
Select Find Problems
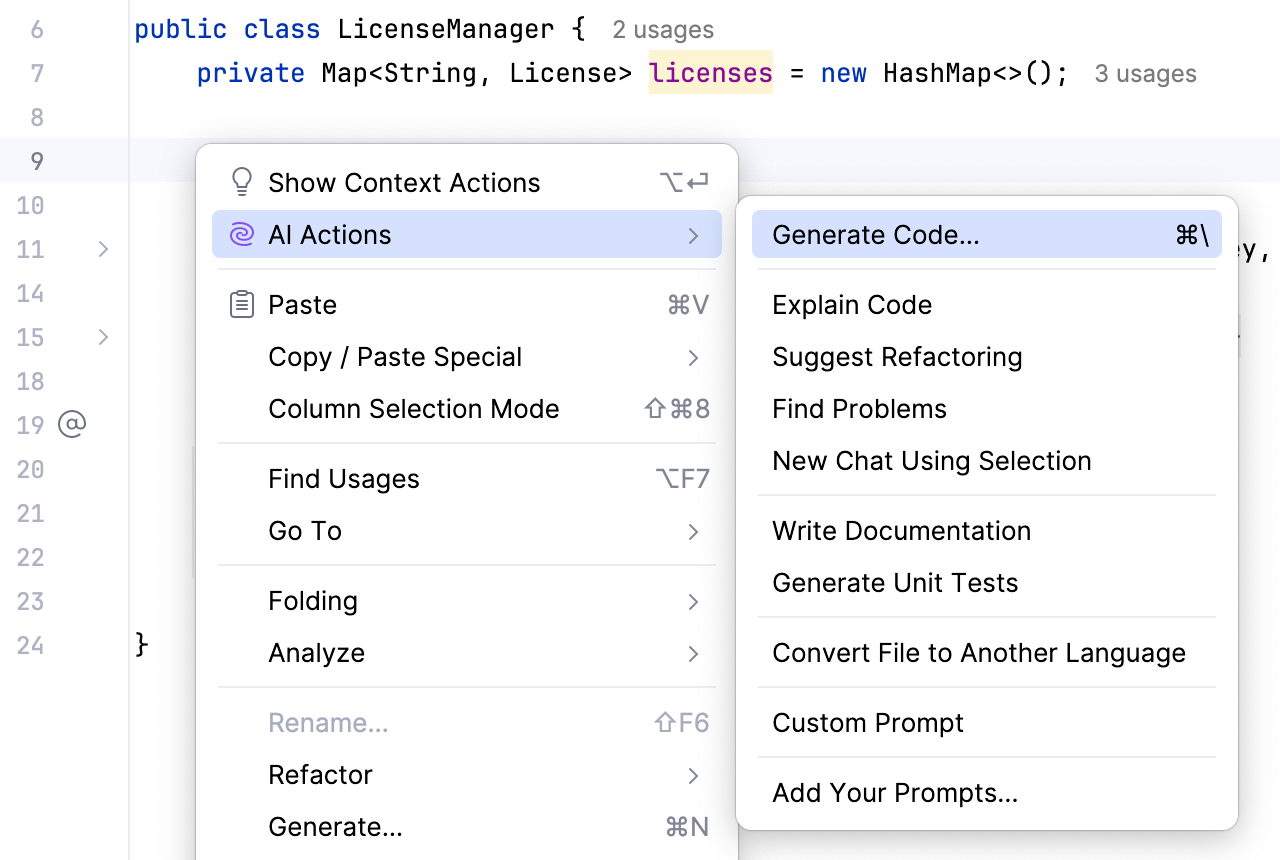[x=858, y=408]
